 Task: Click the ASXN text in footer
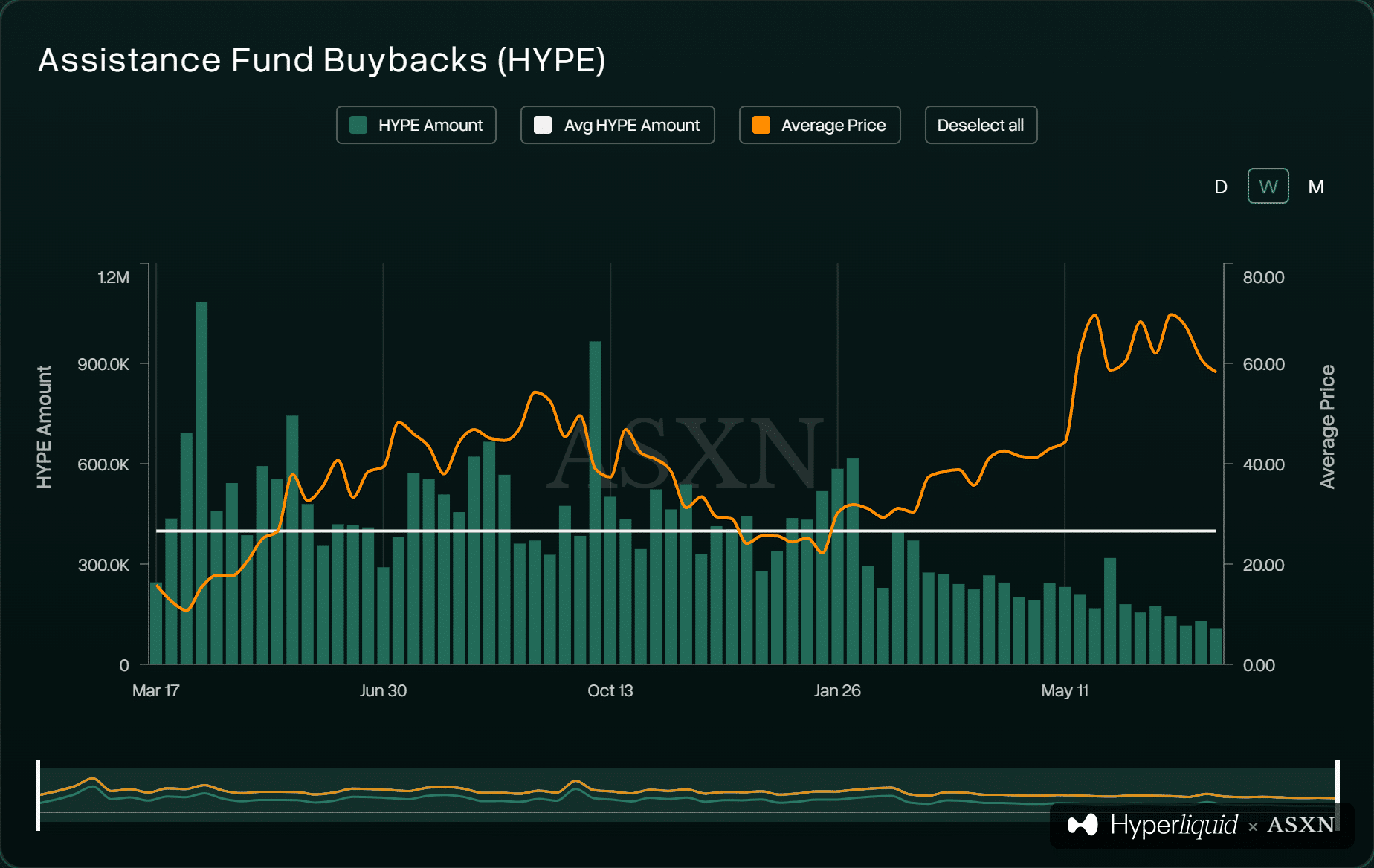click(1300, 825)
